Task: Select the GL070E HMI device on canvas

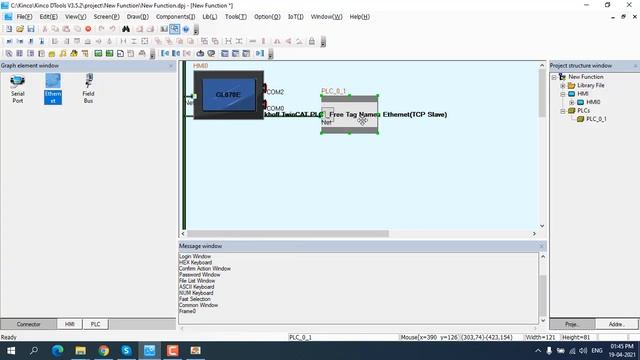Action: (229, 95)
